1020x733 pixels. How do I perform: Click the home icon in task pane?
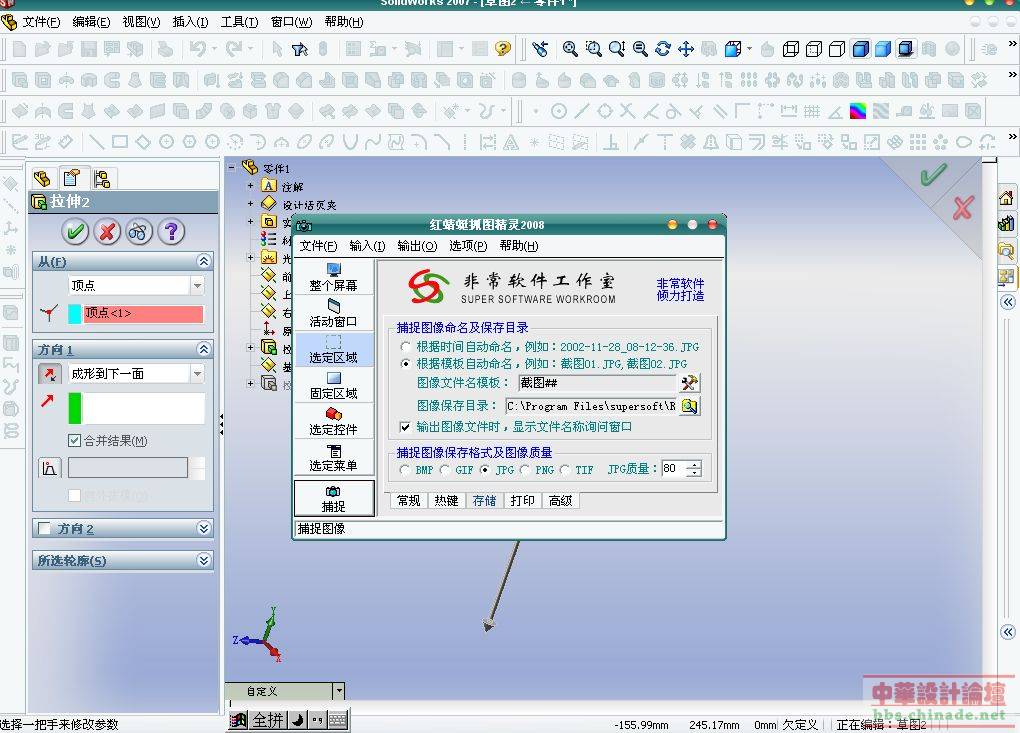coord(1006,197)
